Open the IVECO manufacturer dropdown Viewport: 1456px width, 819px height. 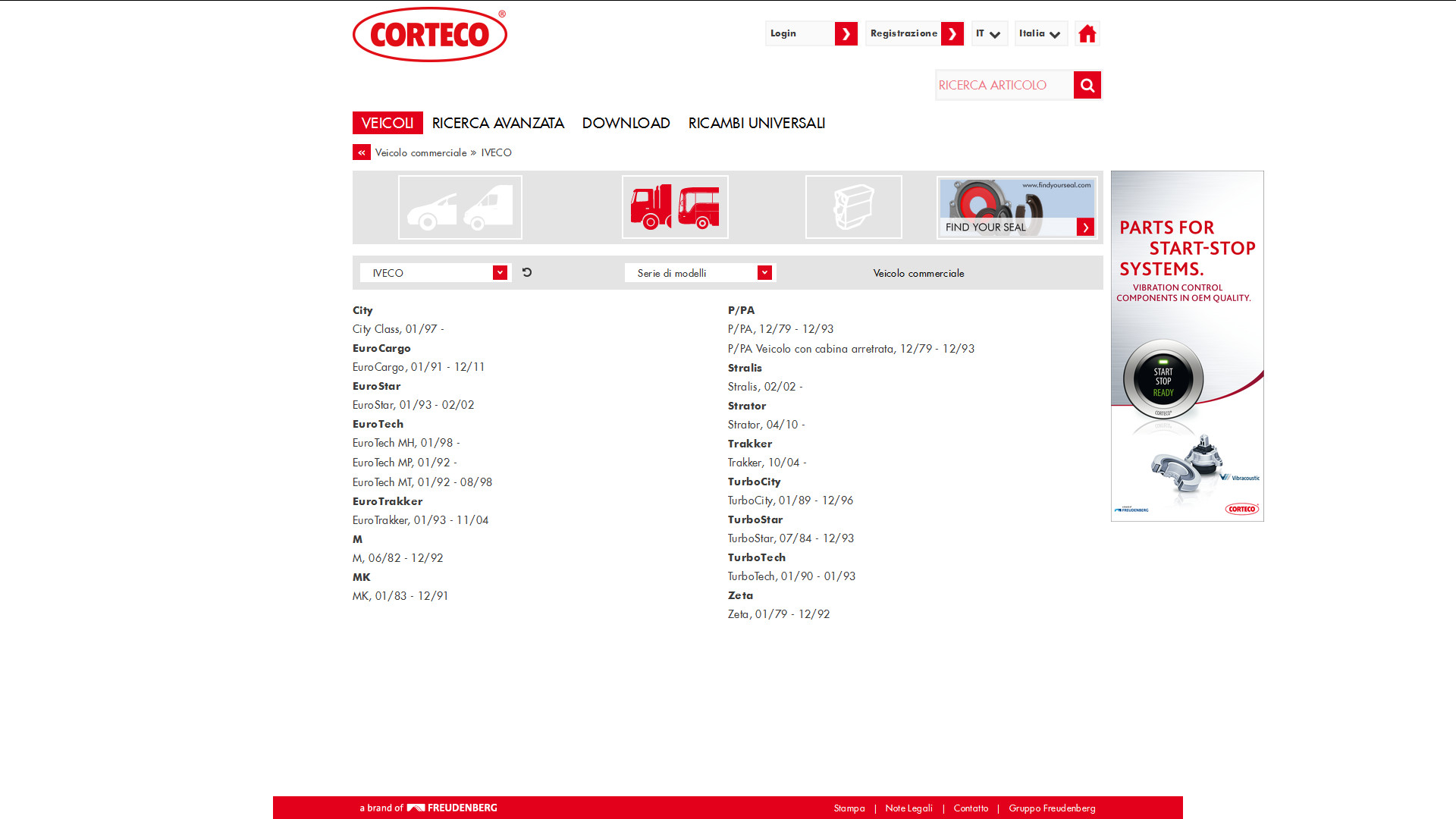[x=435, y=273]
